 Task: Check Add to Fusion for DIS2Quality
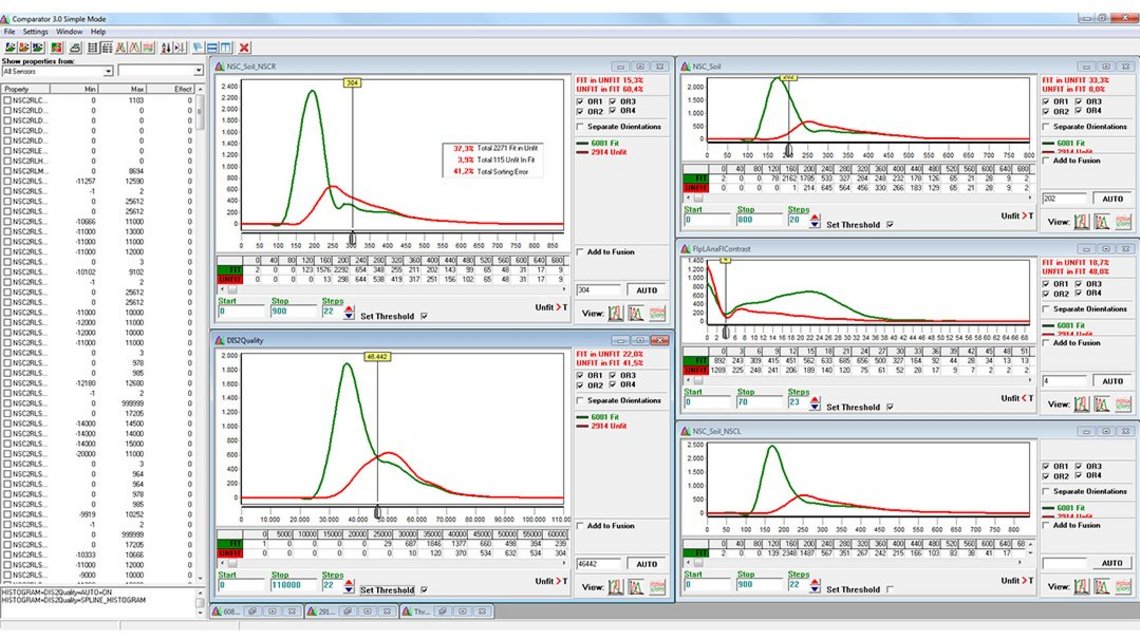click(x=579, y=526)
